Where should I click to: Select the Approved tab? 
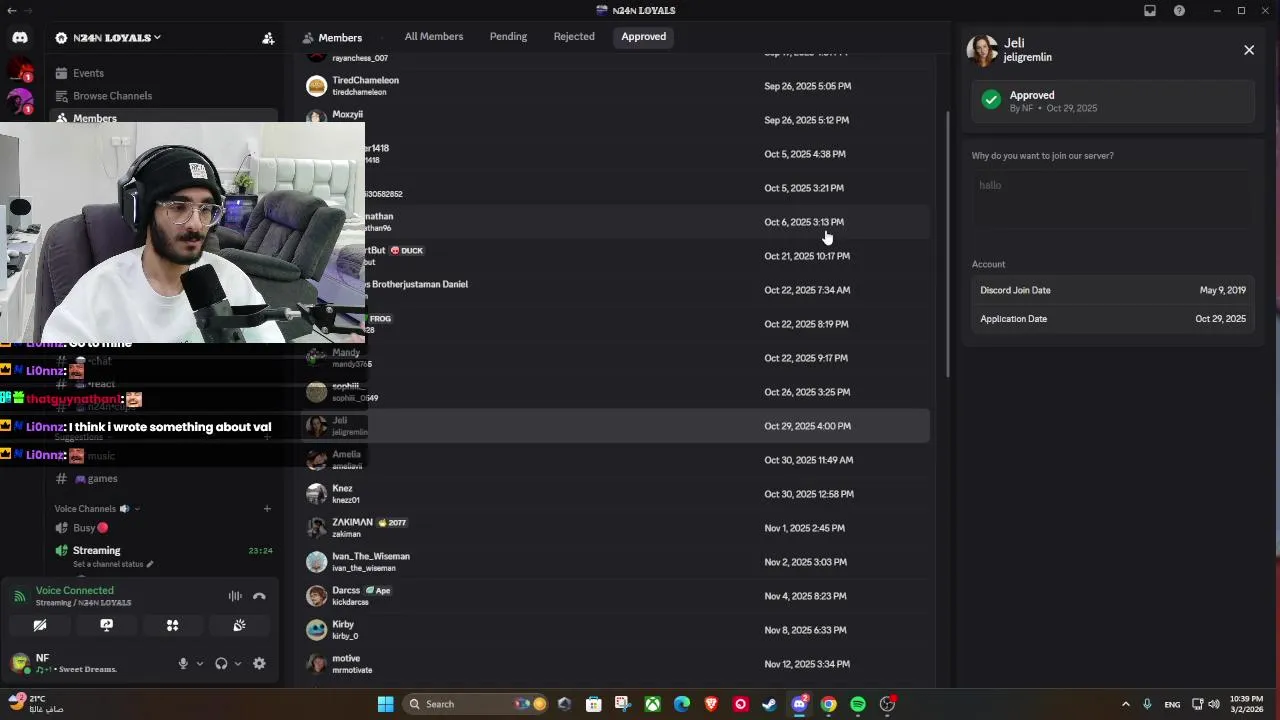tap(643, 37)
